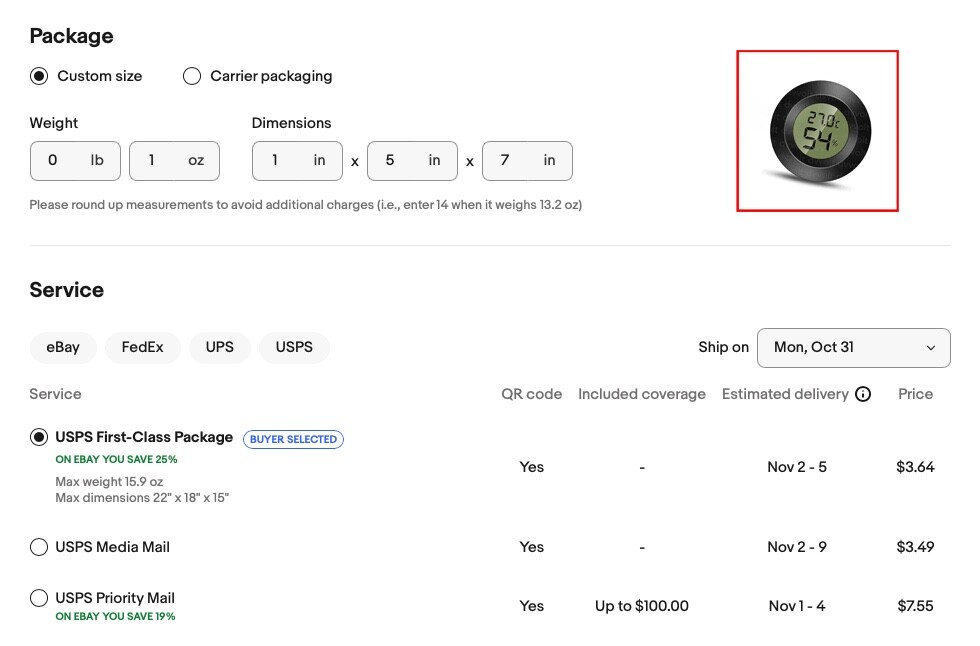
Task: Click the Service section heading
Action: pos(67,290)
